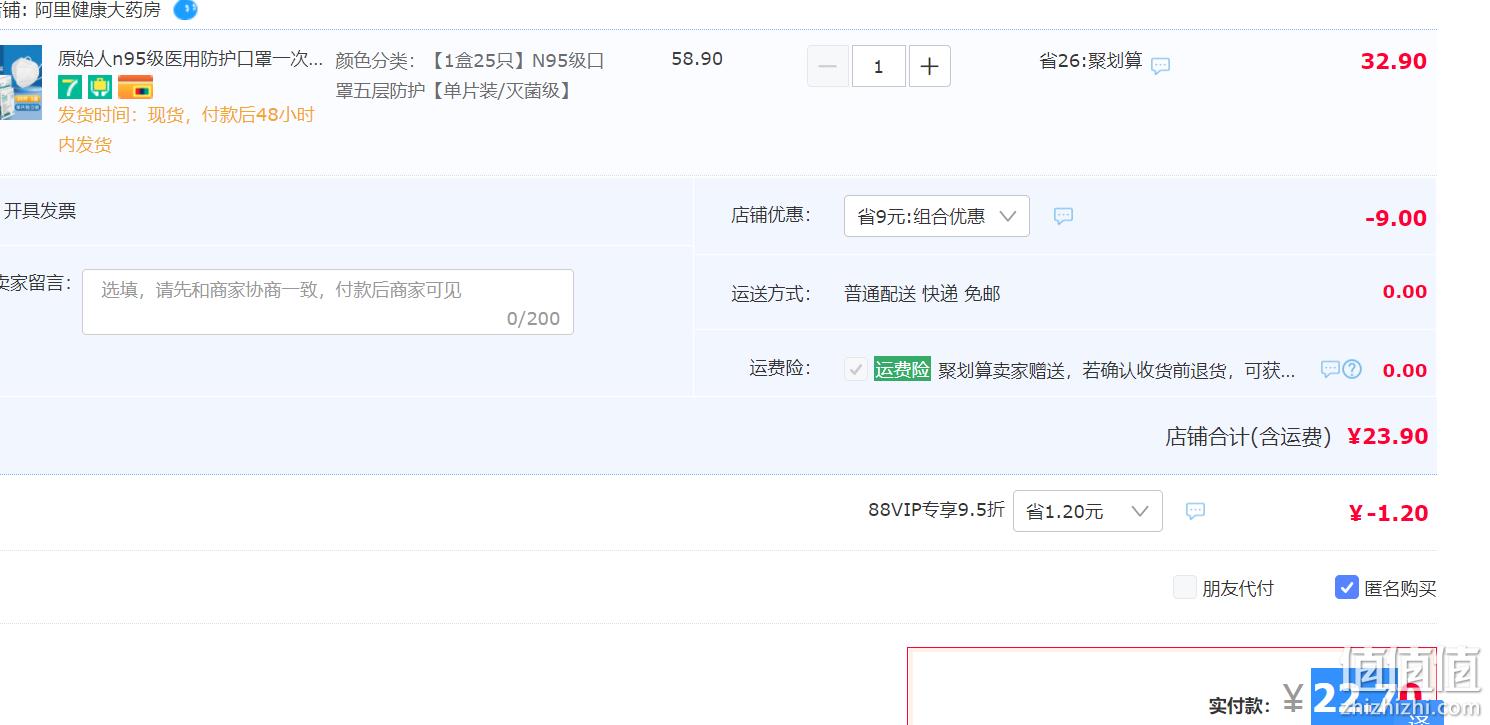Click the 普通配送 快递 免邮 shipping method text

click(x=922, y=294)
